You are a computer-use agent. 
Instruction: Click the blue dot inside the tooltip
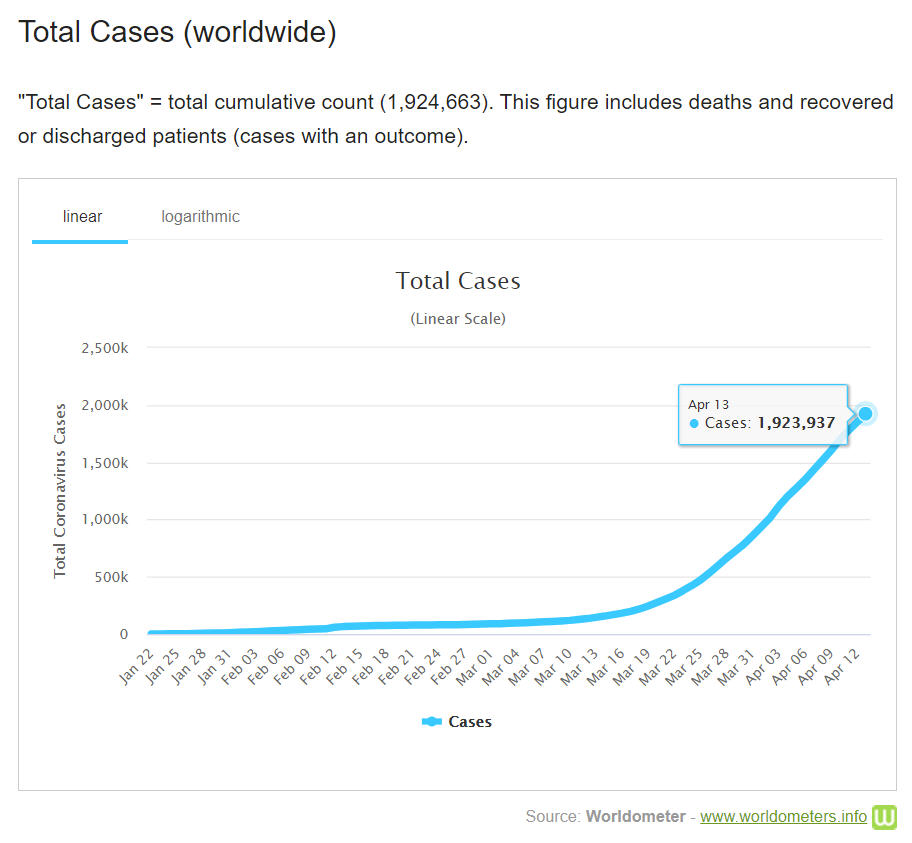694,424
